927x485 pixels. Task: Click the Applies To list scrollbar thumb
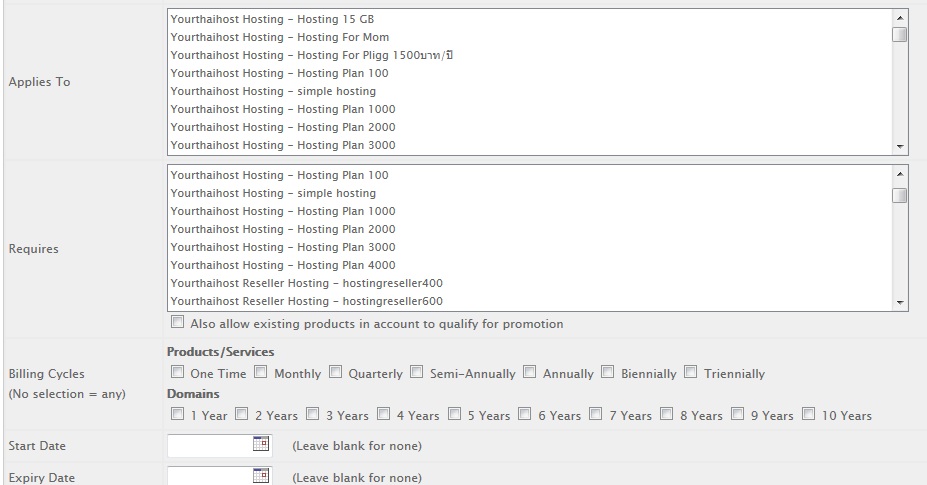900,35
